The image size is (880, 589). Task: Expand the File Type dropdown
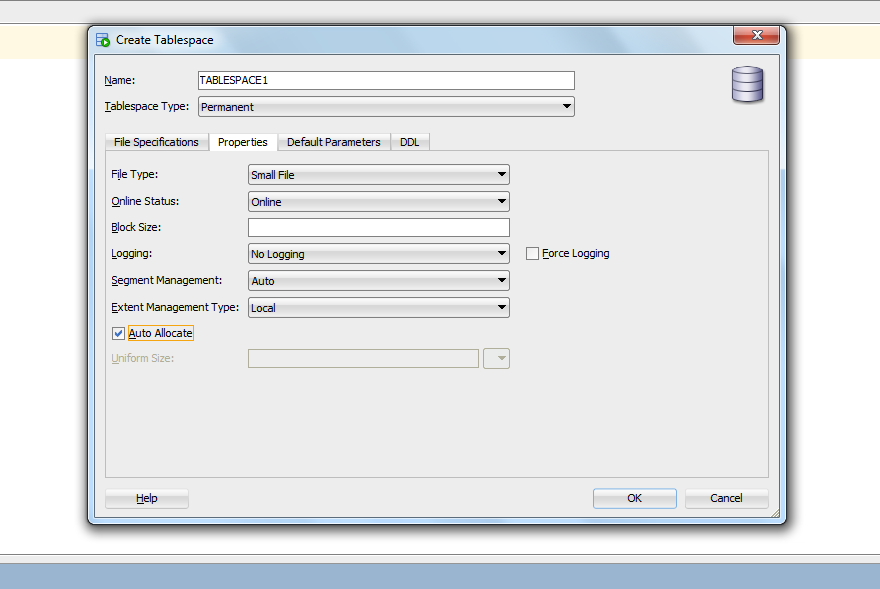coord(378,175)
